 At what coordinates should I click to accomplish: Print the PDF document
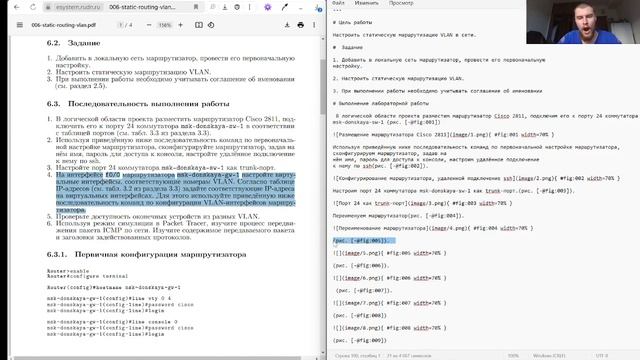click(x=301, y=25)
